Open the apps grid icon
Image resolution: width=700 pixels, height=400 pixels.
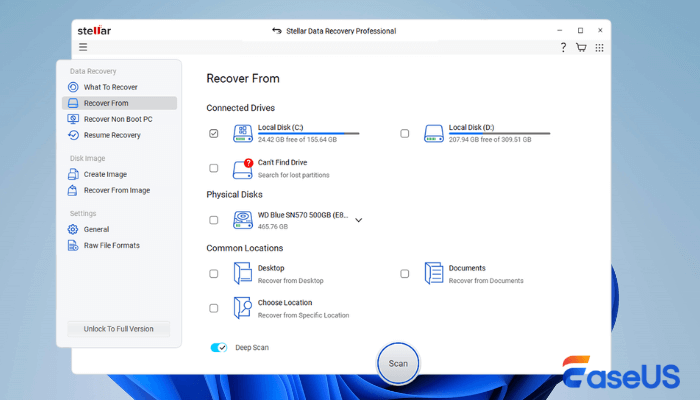(x=599, y=47)
